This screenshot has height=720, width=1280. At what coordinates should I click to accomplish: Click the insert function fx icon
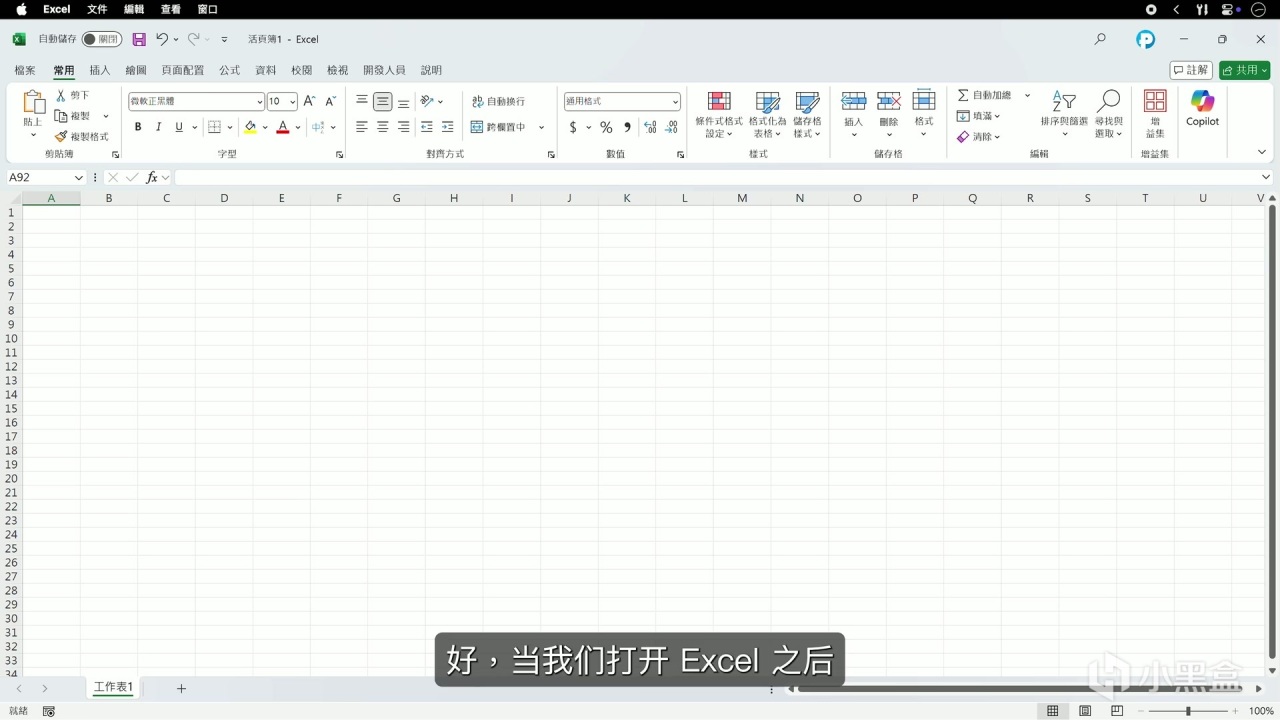[152, 177]
